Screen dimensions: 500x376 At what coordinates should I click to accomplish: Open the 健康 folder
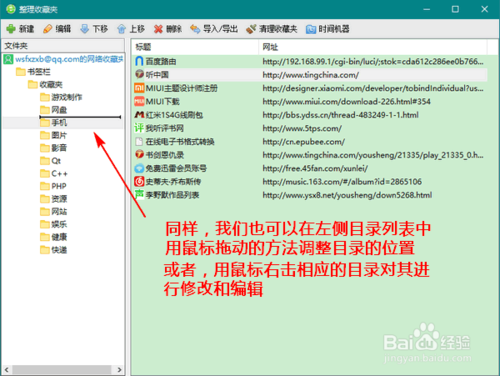(x=54, y=237)
